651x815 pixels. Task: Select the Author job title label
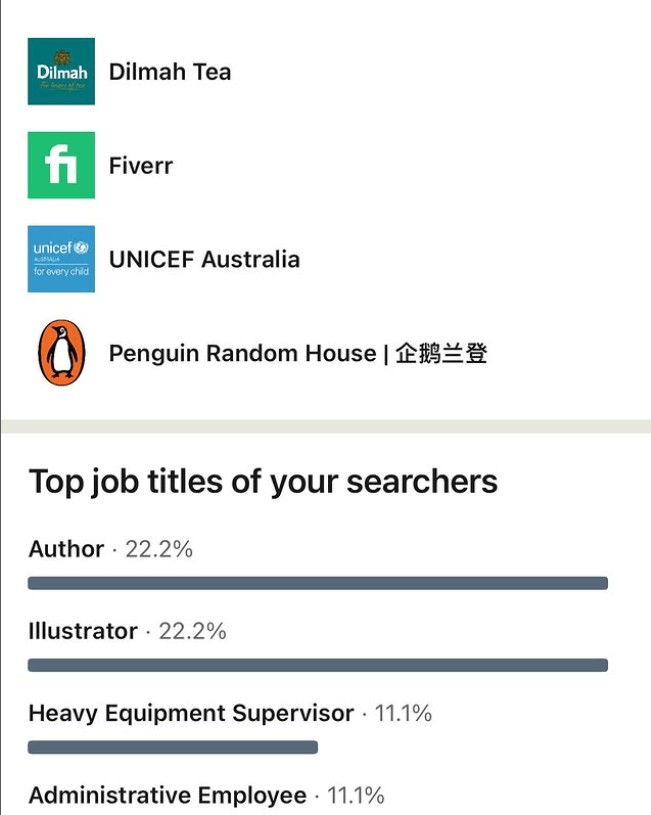(x=66, y=549)
